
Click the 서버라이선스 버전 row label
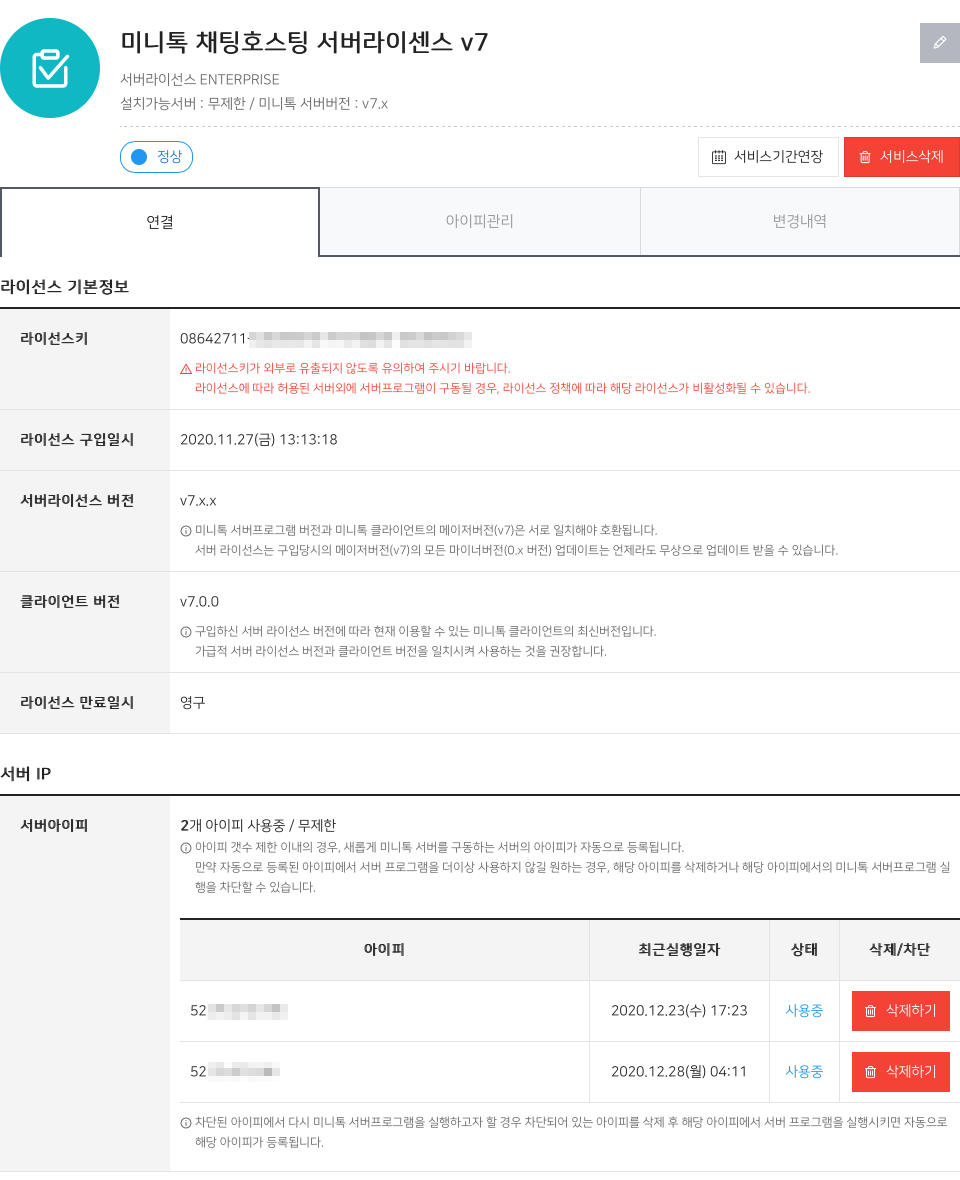pyautogui.click(x=77, y=501)
